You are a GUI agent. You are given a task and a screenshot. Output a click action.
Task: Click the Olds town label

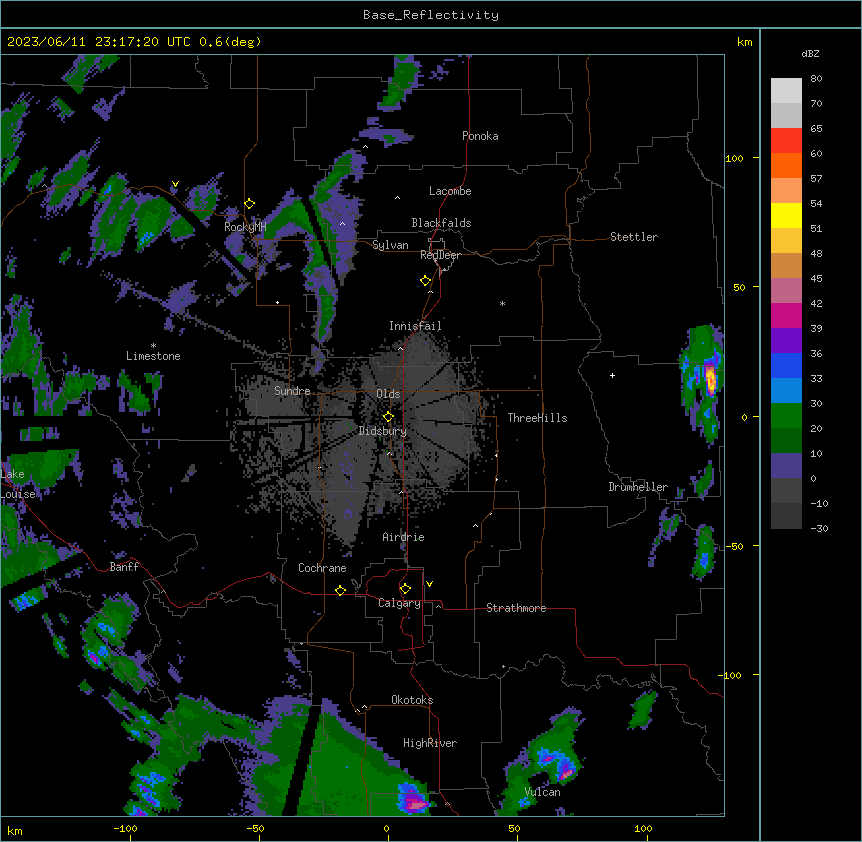[388, 394]
